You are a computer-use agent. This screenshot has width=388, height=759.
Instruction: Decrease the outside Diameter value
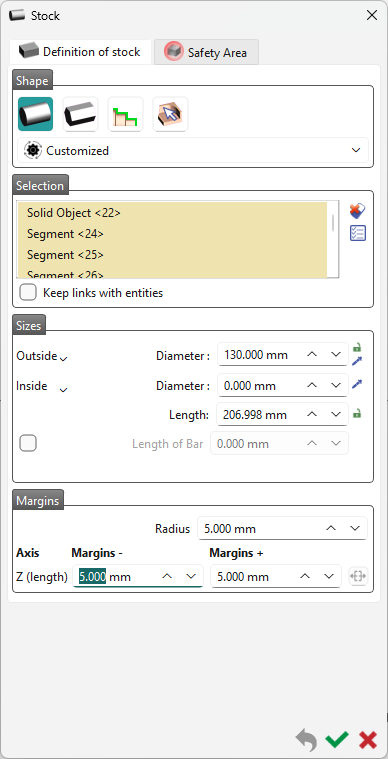336,355
